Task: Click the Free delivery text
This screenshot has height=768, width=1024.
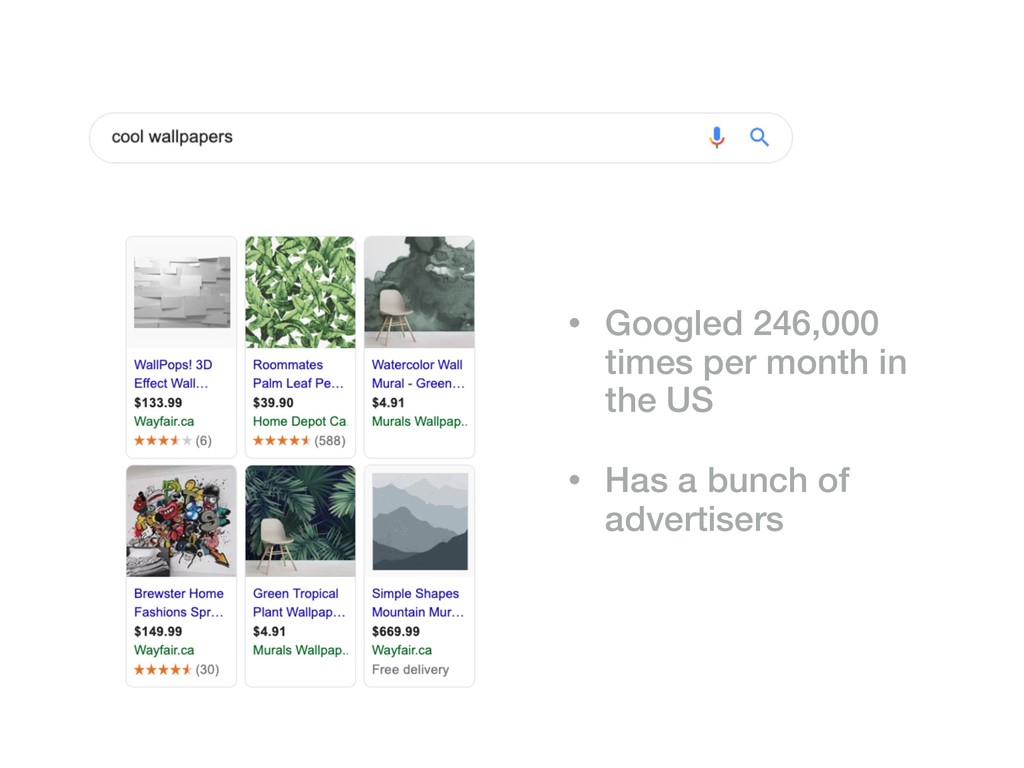Action: coord(410,669)
